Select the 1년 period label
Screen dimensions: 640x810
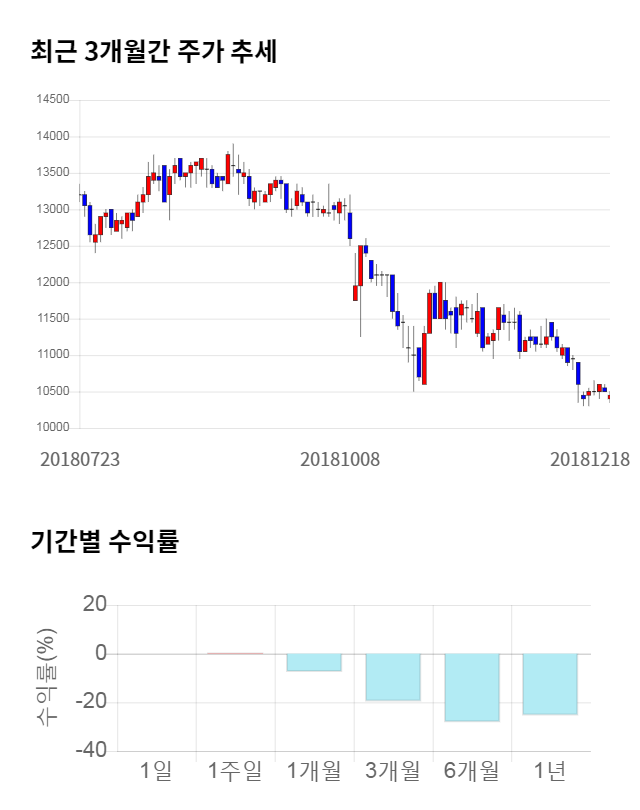550,771
